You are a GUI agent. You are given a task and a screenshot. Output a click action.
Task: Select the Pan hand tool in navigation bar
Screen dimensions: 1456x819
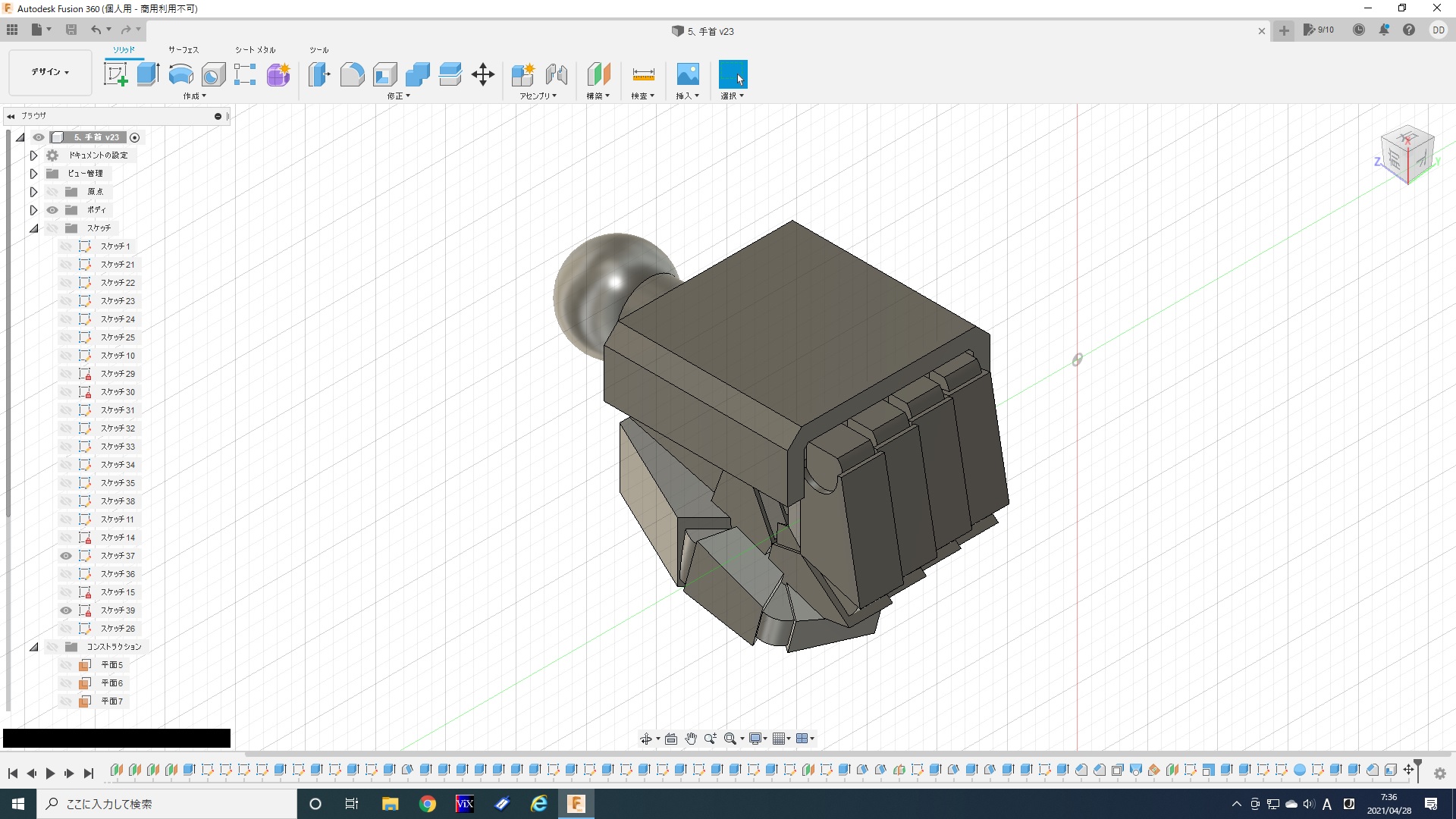point(690,739)
